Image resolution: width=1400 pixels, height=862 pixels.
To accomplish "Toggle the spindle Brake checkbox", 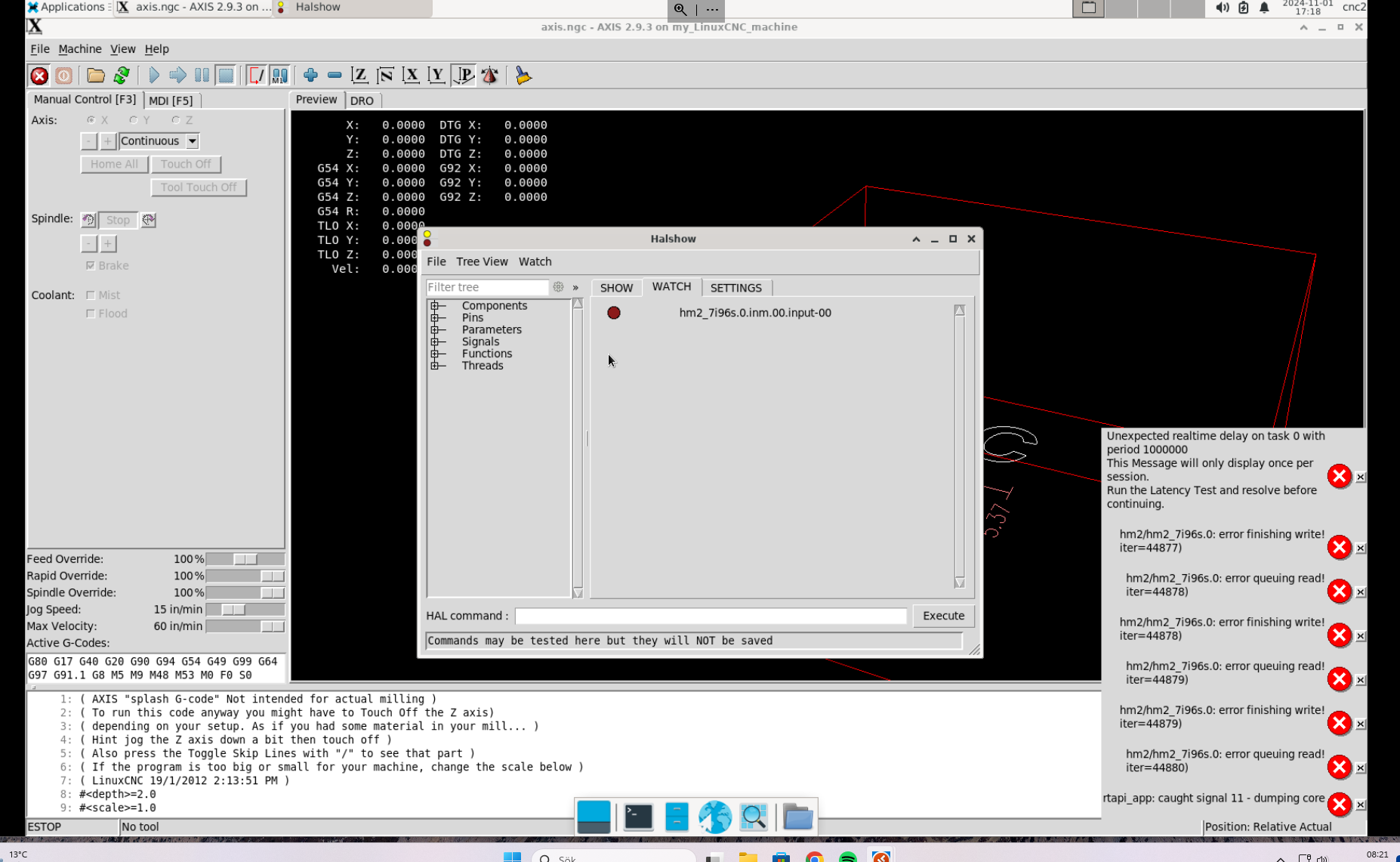I will (91, 266).
